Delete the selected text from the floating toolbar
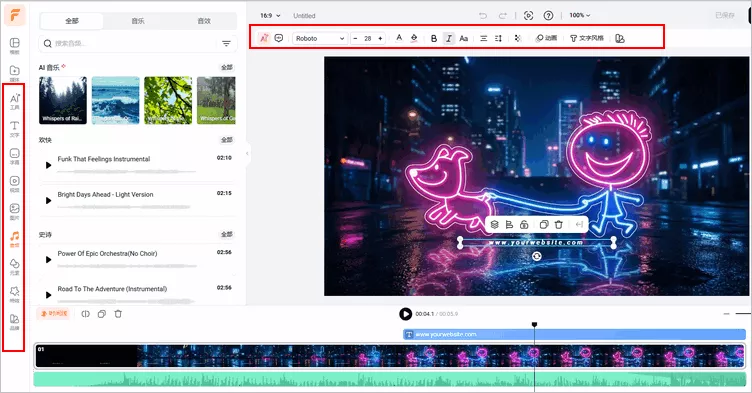 (559, 225)
